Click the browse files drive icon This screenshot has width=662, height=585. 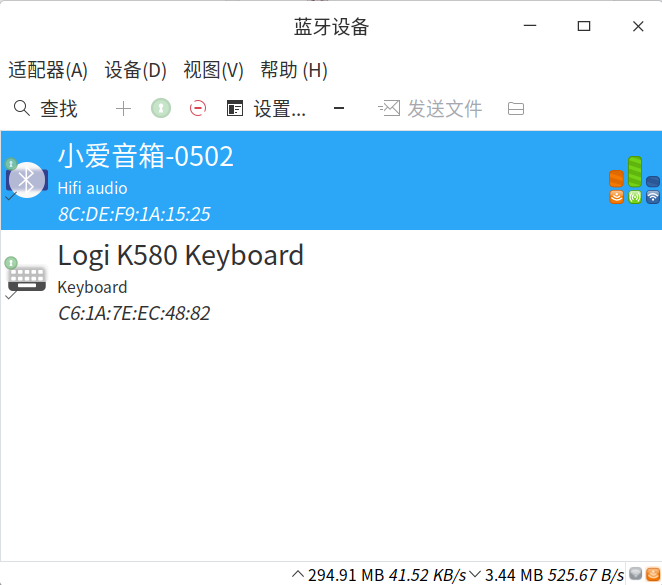pos(515,109)
